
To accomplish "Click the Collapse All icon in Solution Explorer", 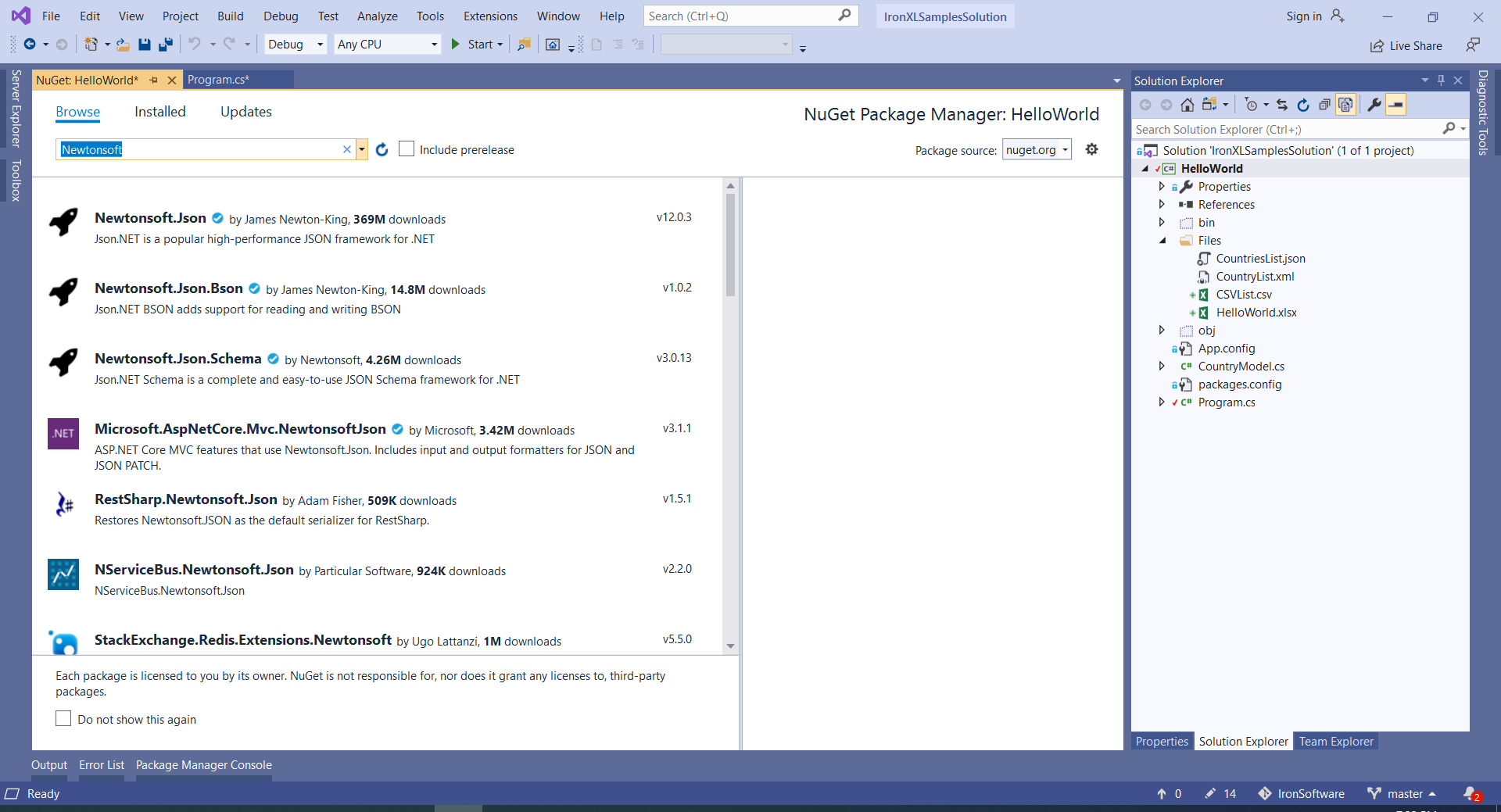I will (x=1324, y=105).
